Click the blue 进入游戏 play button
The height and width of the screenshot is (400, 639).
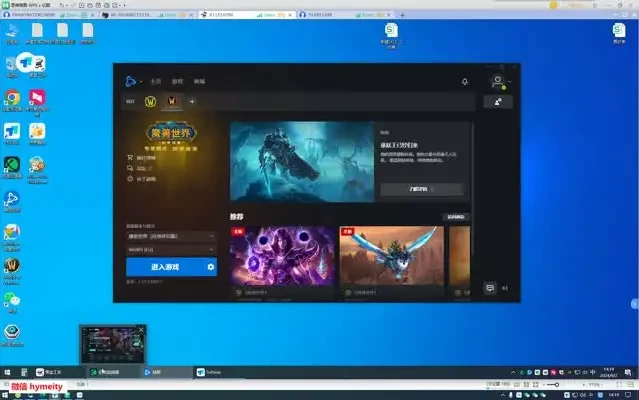click(x=163, y=267)
